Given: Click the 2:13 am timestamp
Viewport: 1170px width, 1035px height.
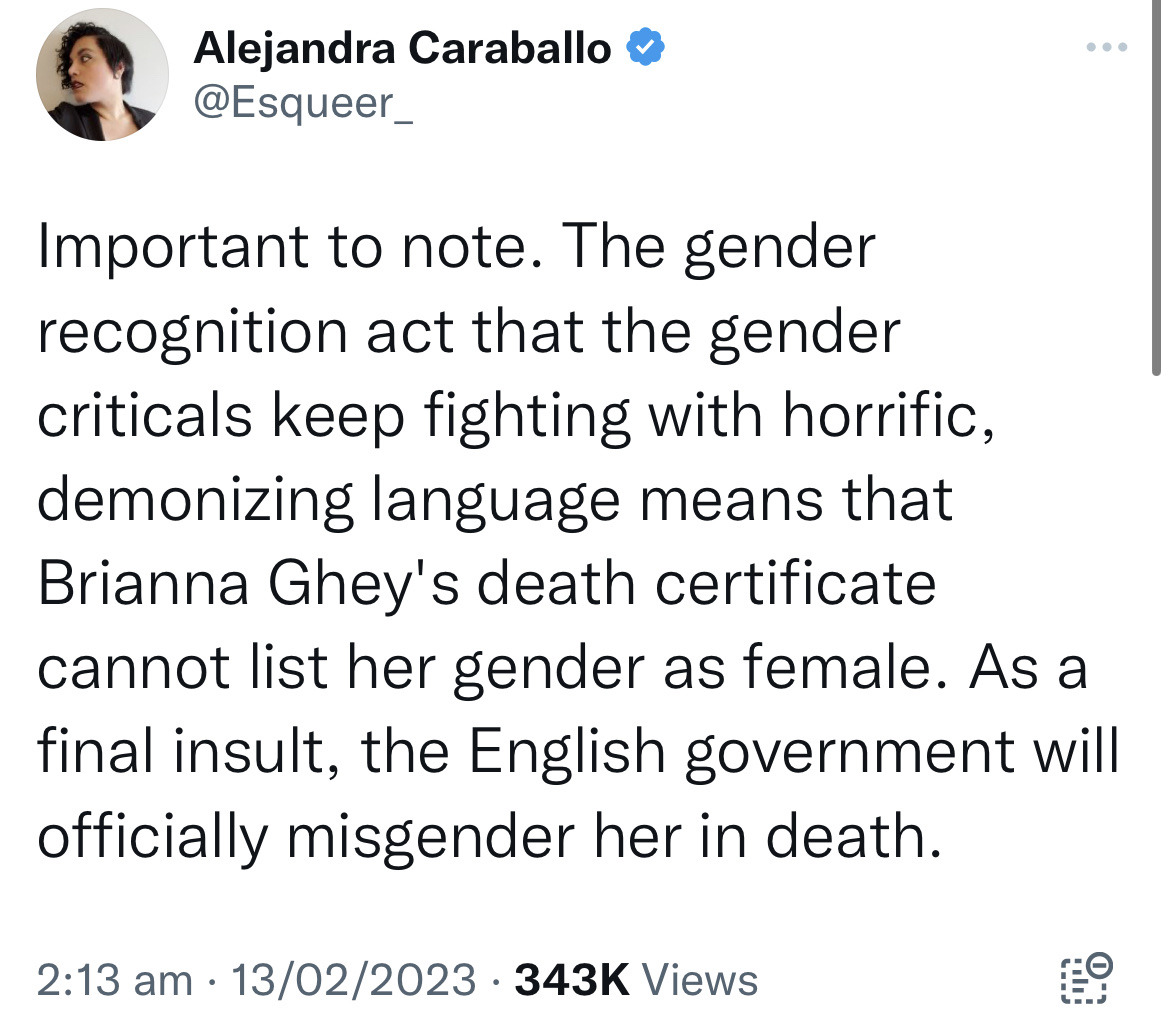Looking at the screenshot, I should tap(115, 980).
